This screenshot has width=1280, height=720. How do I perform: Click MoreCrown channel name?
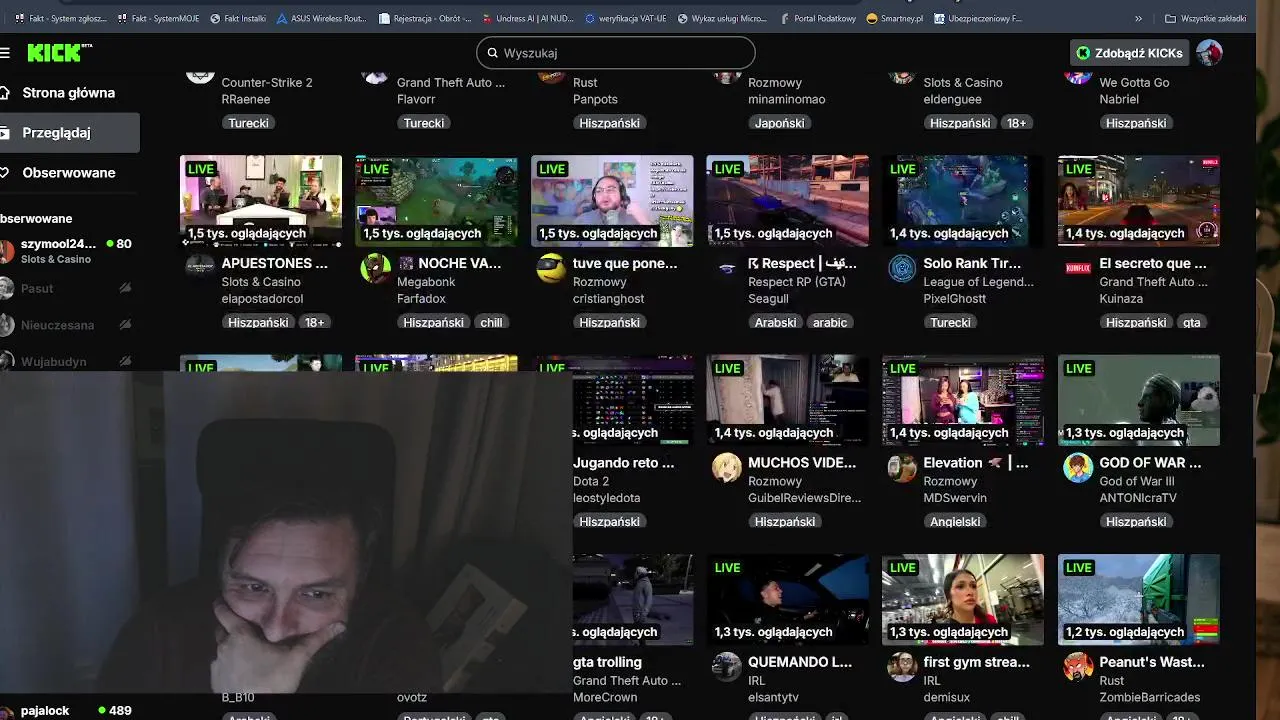click(605, 697)
